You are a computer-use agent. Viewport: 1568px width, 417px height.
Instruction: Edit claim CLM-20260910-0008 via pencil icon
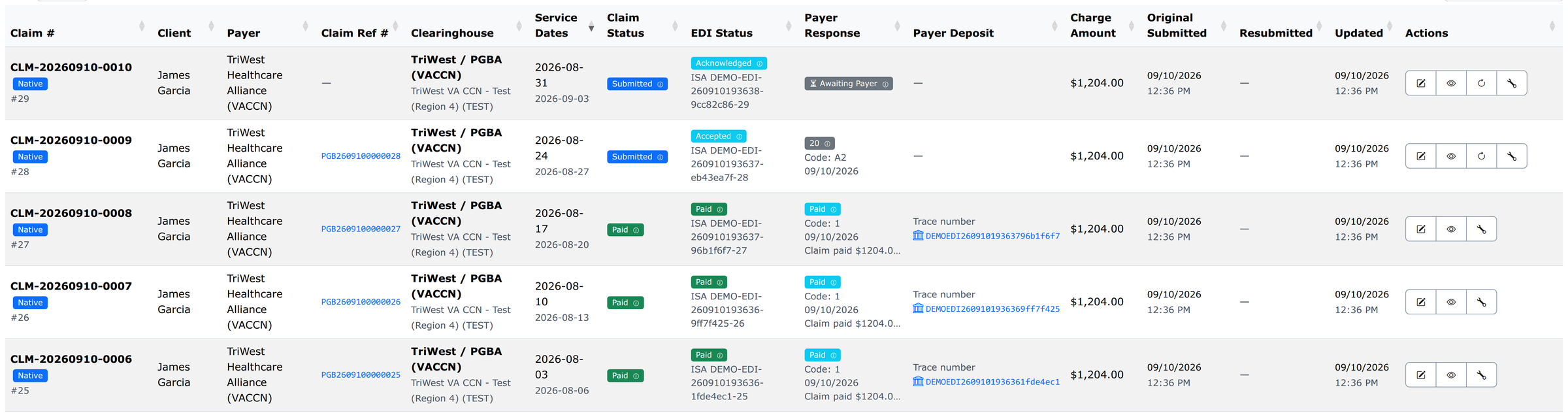[x=1420, y=229]
